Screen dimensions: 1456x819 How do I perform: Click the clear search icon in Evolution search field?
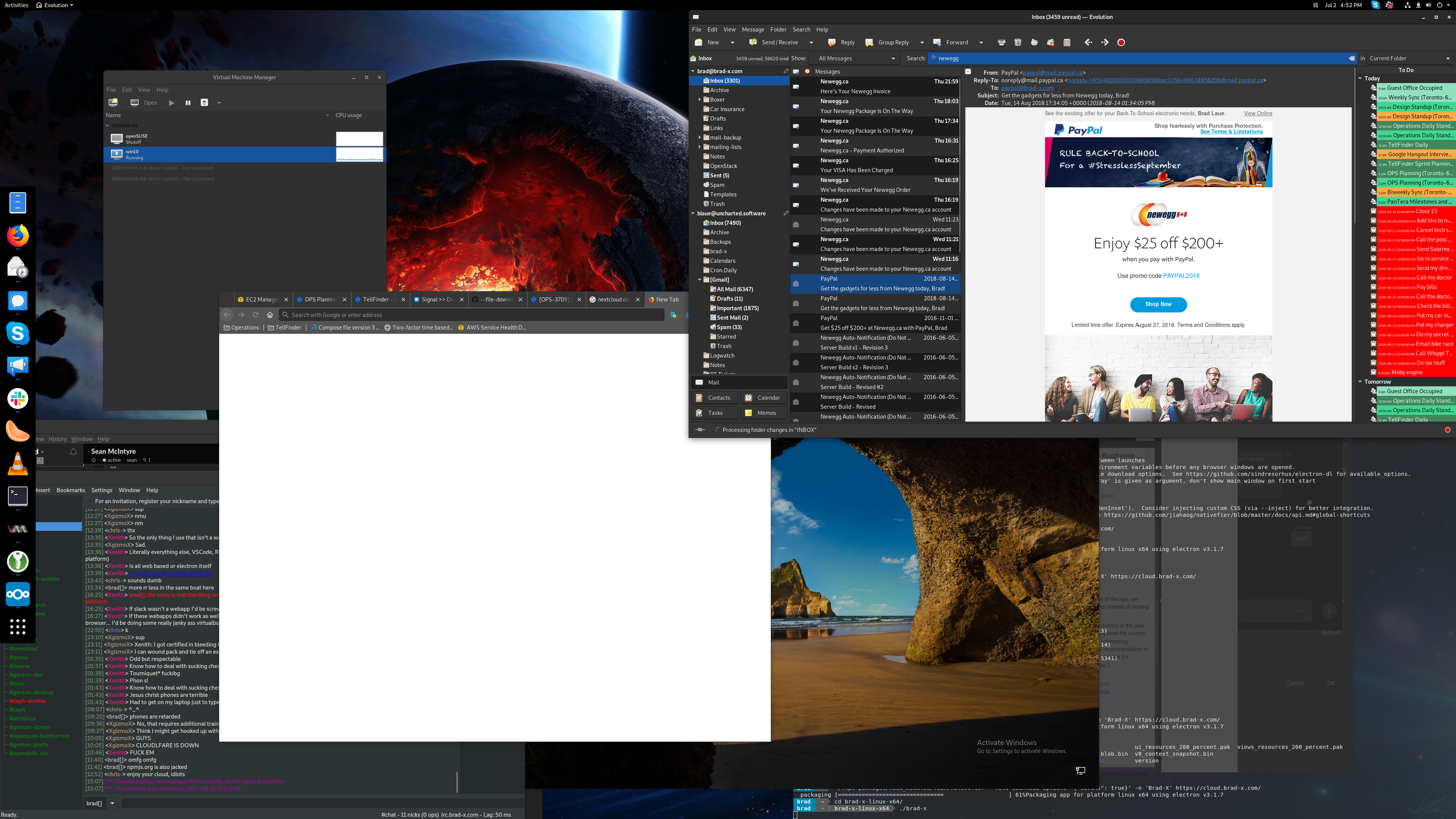click(x=1351, y=58)
